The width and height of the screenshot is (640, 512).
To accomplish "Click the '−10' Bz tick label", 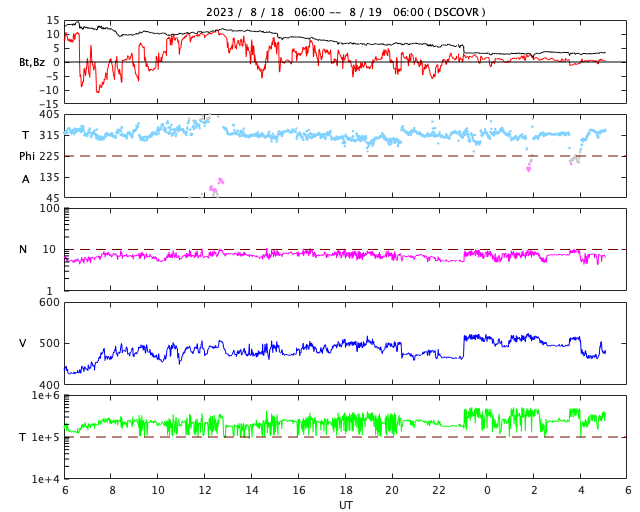I will click(49, 90).
